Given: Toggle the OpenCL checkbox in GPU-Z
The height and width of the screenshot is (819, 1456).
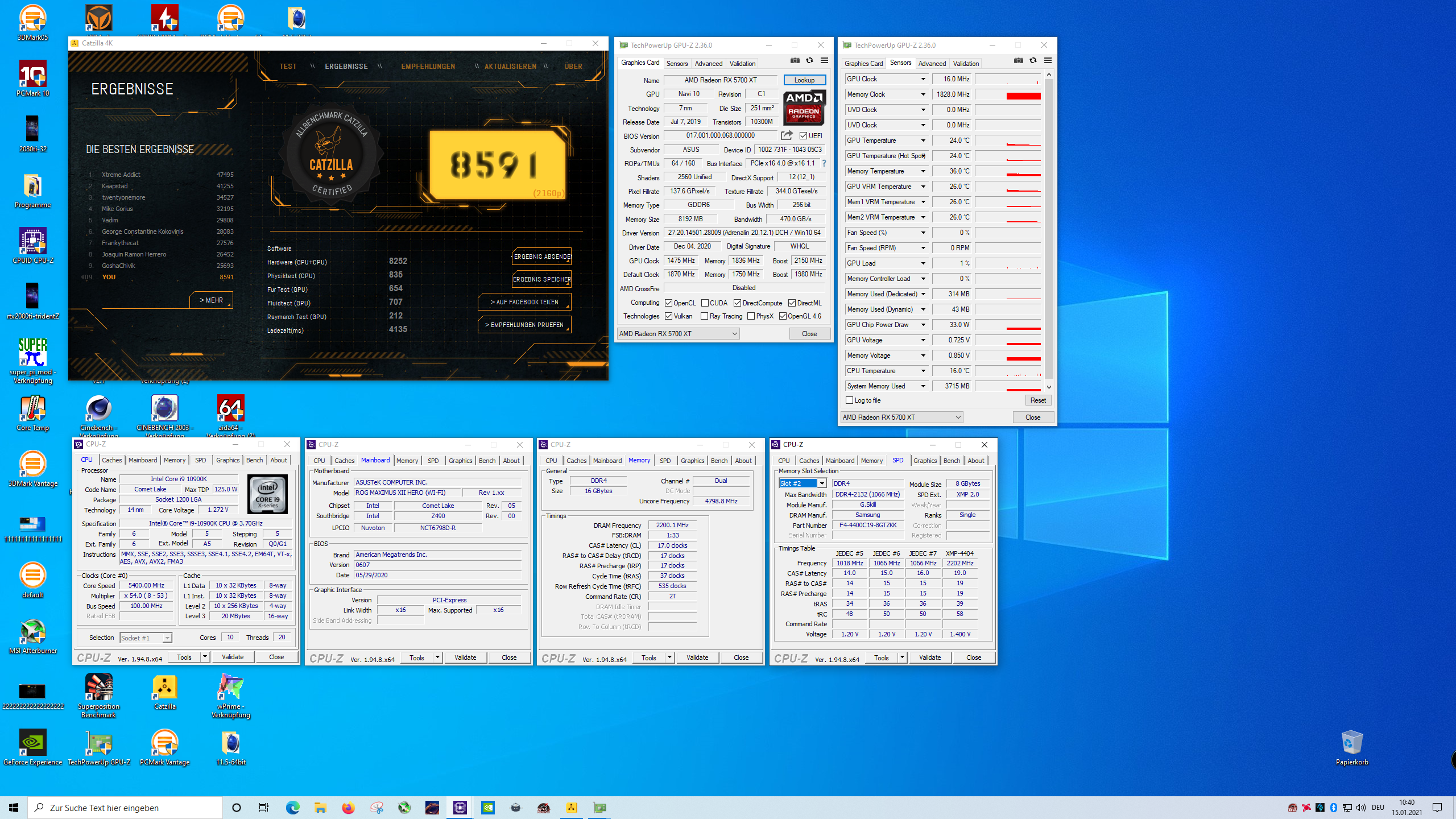Looking at the screenshot, I should (669, 303).
